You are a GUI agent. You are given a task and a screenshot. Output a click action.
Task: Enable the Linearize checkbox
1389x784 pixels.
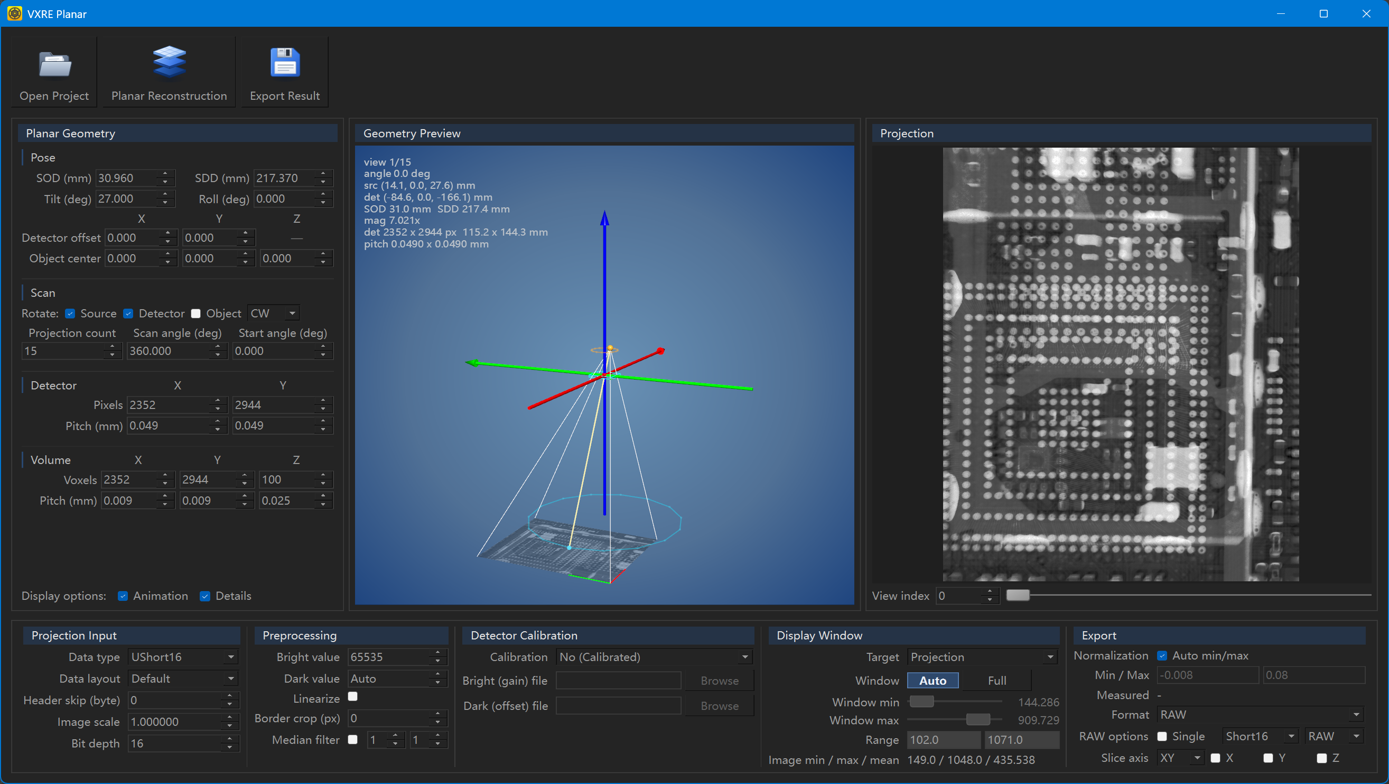(353, 697)
